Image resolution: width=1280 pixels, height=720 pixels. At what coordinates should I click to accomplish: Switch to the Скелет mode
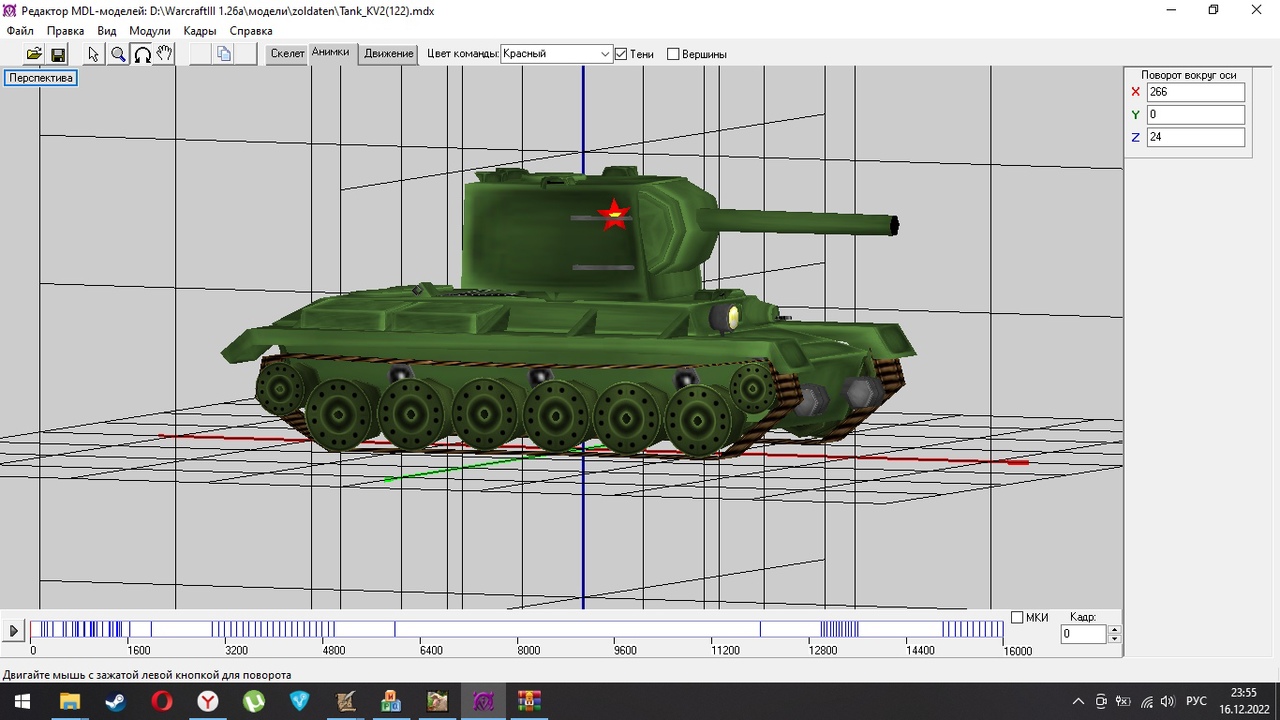click(287, 54)
